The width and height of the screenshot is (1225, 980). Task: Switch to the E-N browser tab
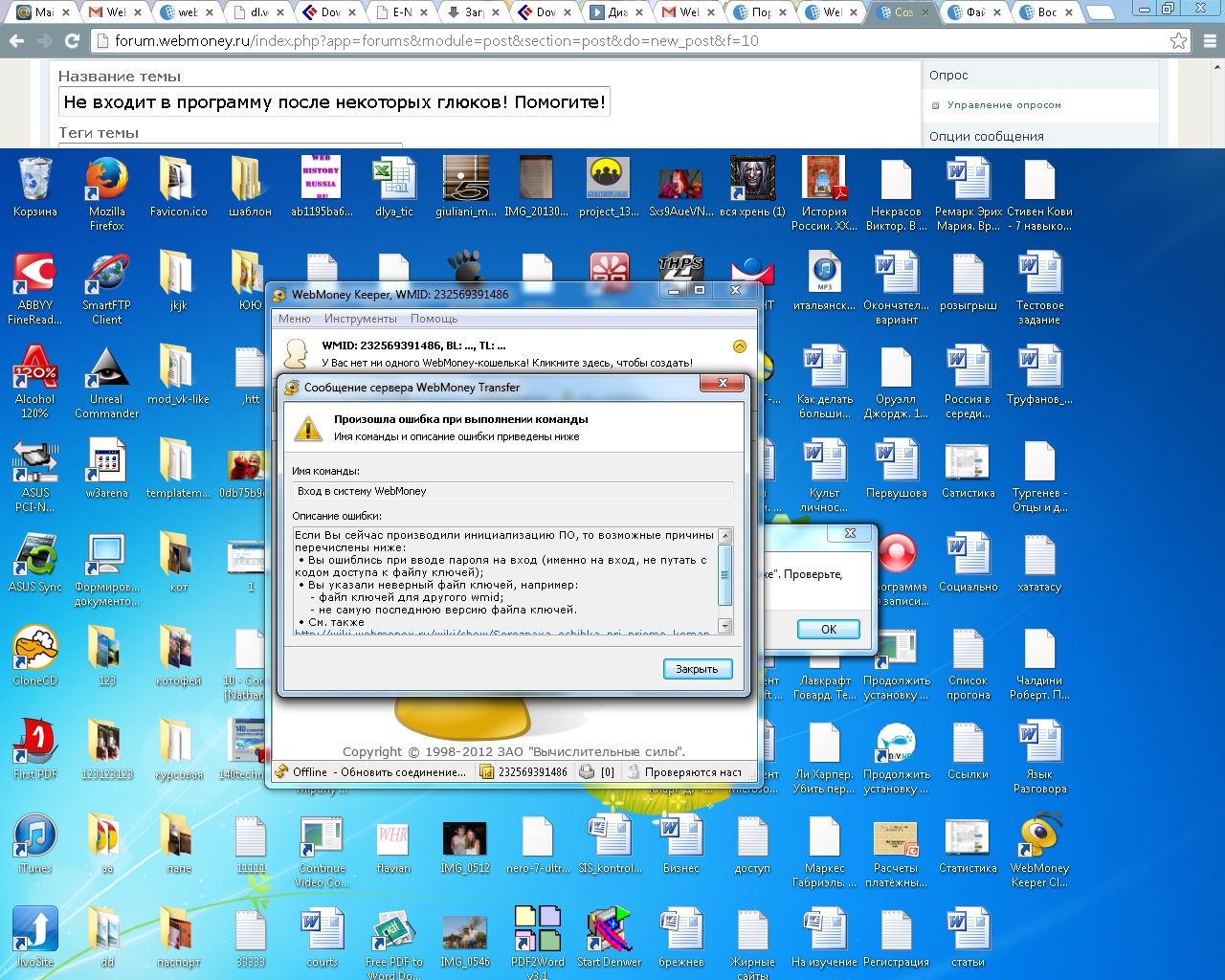click(x=404, y=12)
